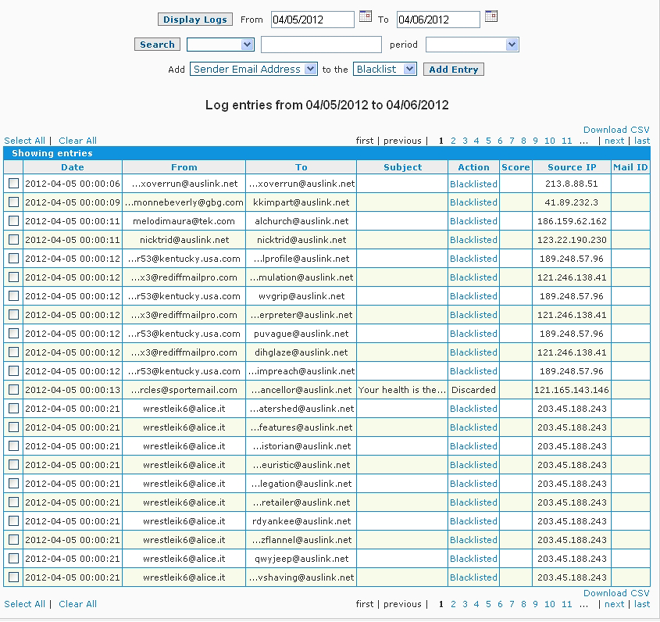Image resolution: width=660 pixels, height=622 pixels.
Task: Sort by the Action column header
Action: point(474,167)
